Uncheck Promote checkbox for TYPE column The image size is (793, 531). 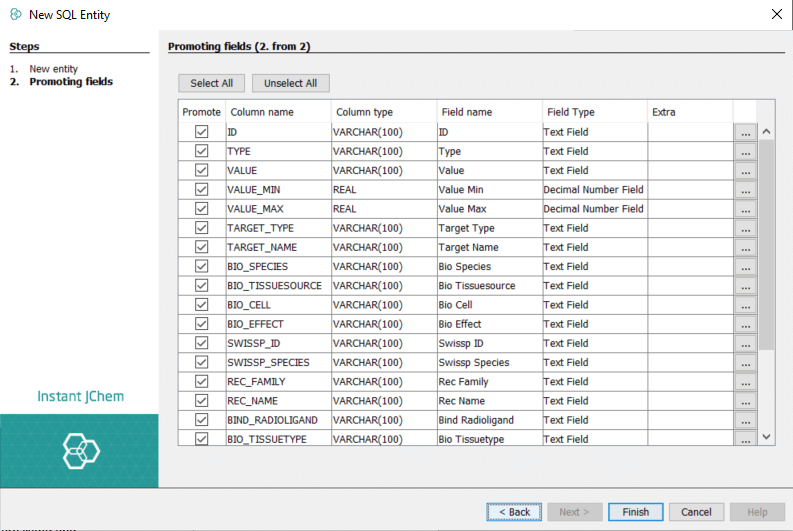click(201, 151)
